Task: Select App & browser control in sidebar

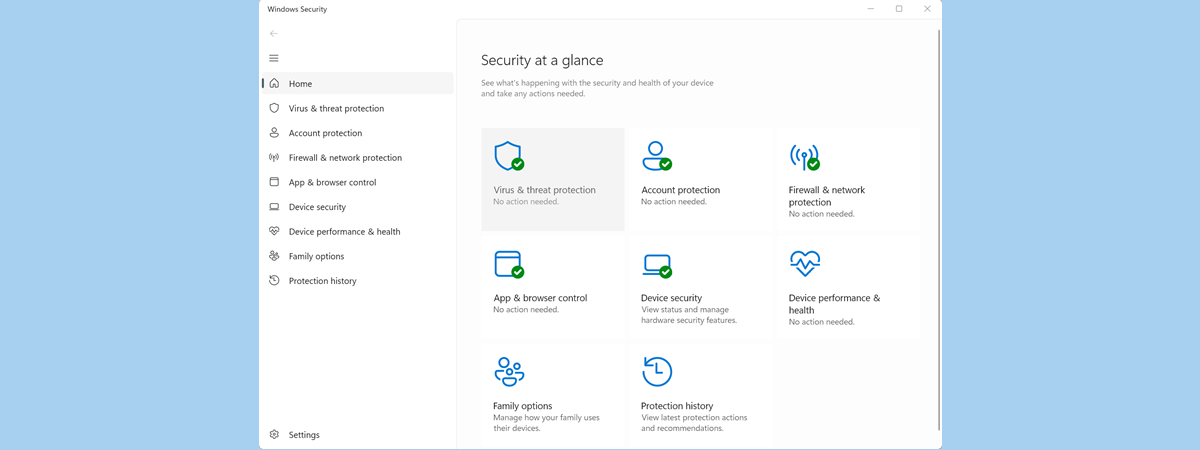Action: pyautogui.click(x=358, y=182)
